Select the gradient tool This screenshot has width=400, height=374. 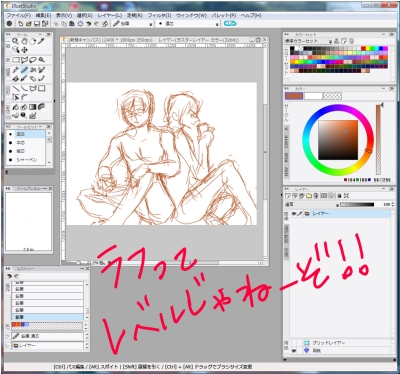33,107
